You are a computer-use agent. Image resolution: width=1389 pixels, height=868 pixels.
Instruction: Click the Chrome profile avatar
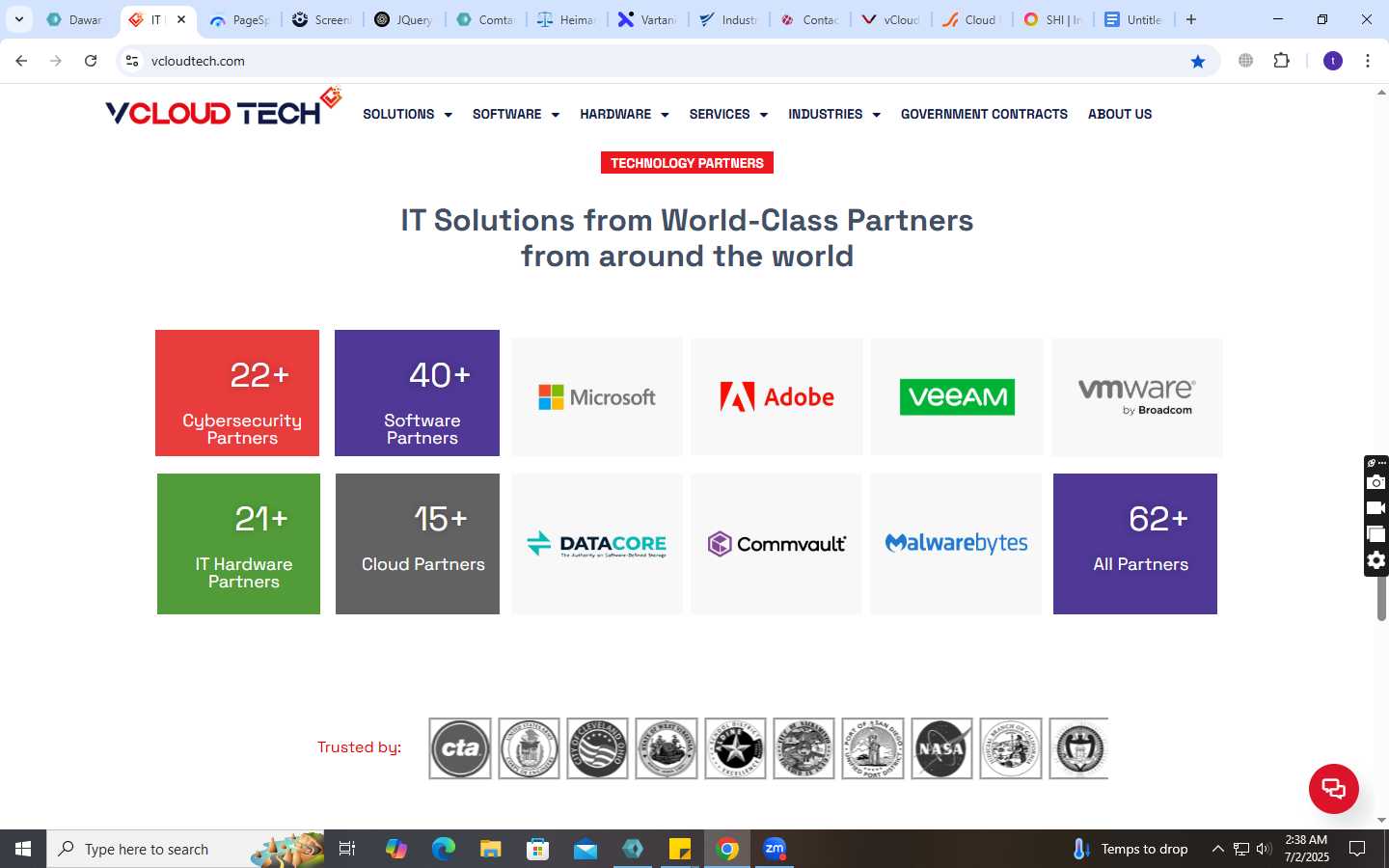(x=1333, y=61)
